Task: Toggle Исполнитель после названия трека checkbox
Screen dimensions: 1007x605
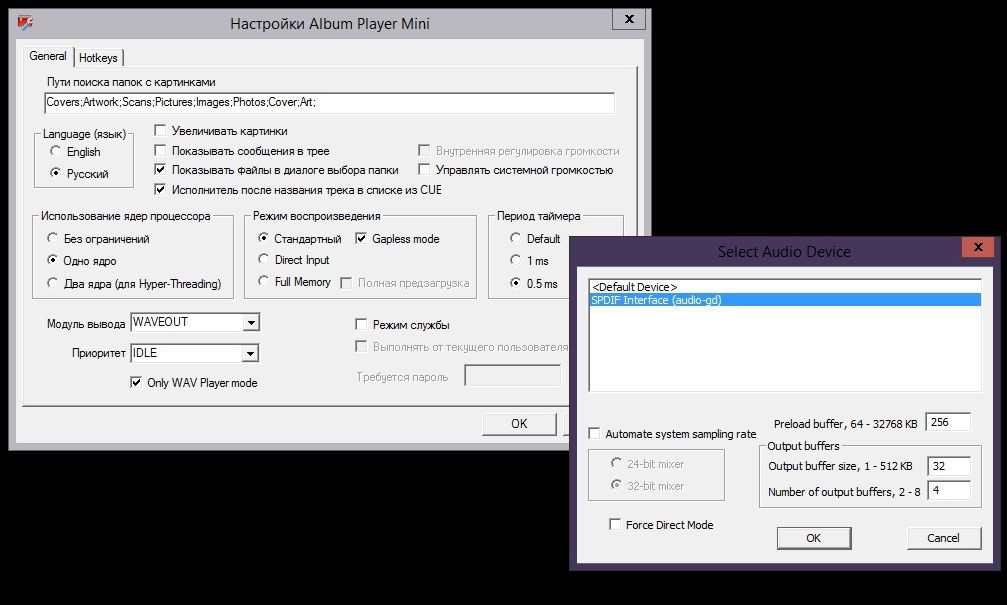Action: click(x=160, y=189)
